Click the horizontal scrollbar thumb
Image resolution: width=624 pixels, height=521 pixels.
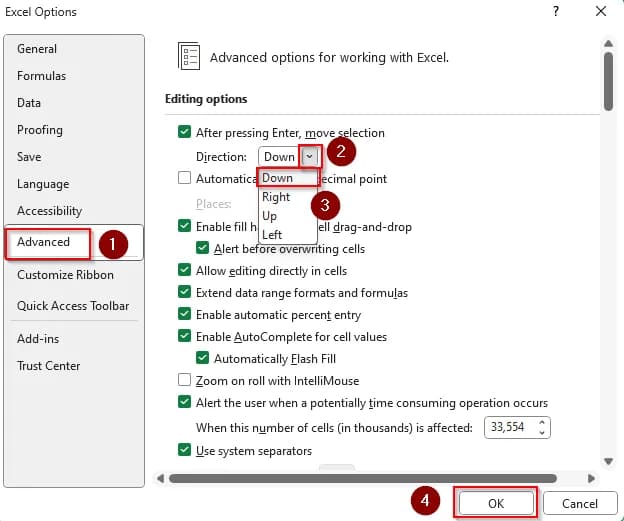click(x=363, y=478)
